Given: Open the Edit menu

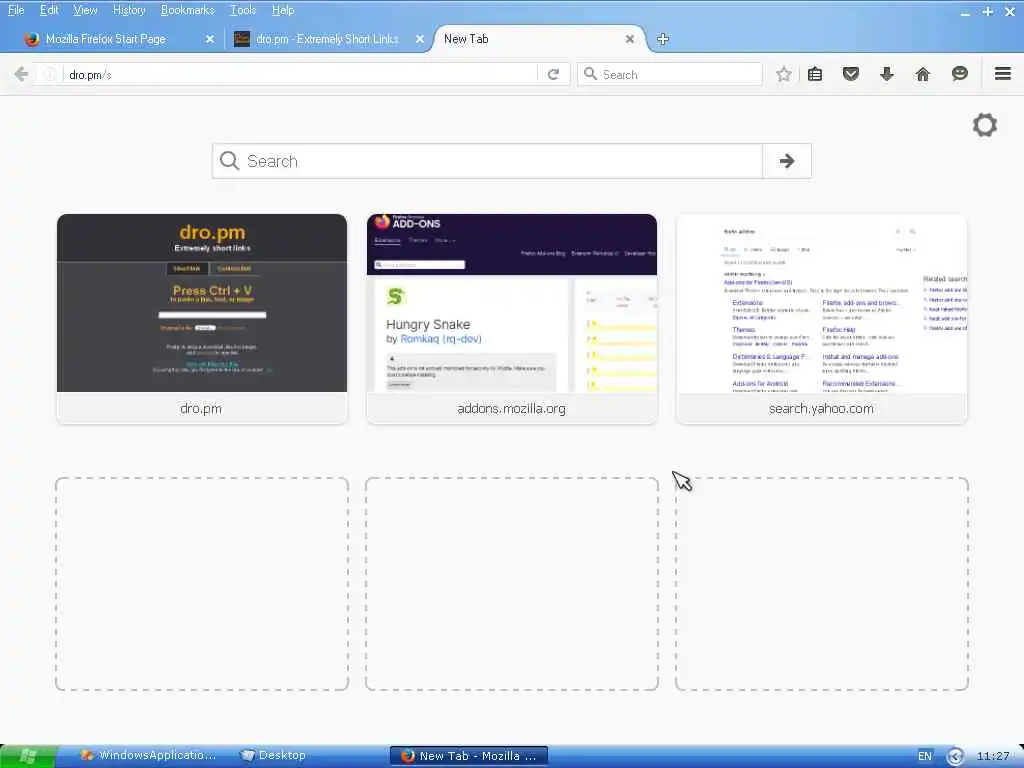Looking at the screenshot, I should (x=49, y=10).
